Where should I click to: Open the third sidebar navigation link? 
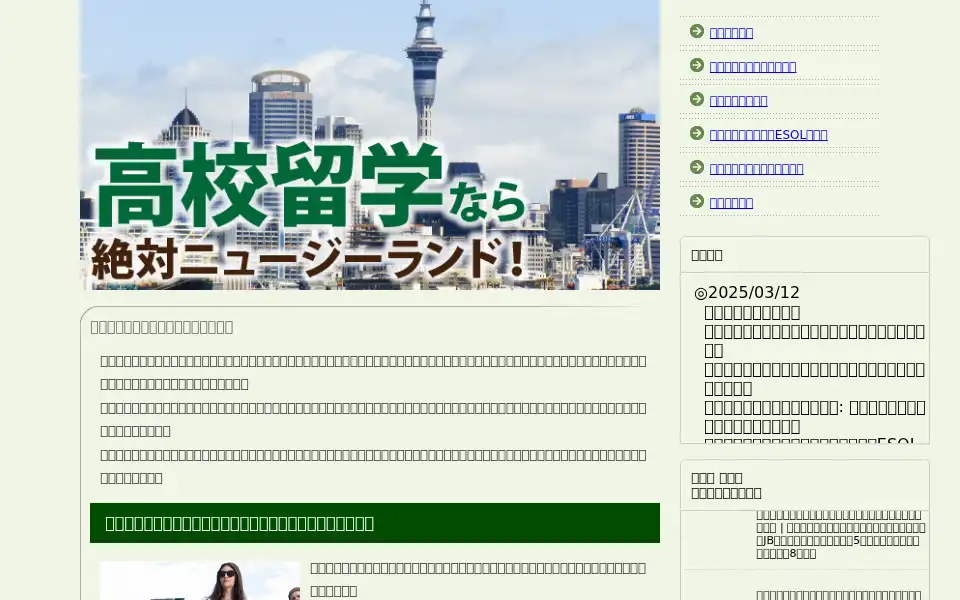pyautogui.click(x=738, y=101)
